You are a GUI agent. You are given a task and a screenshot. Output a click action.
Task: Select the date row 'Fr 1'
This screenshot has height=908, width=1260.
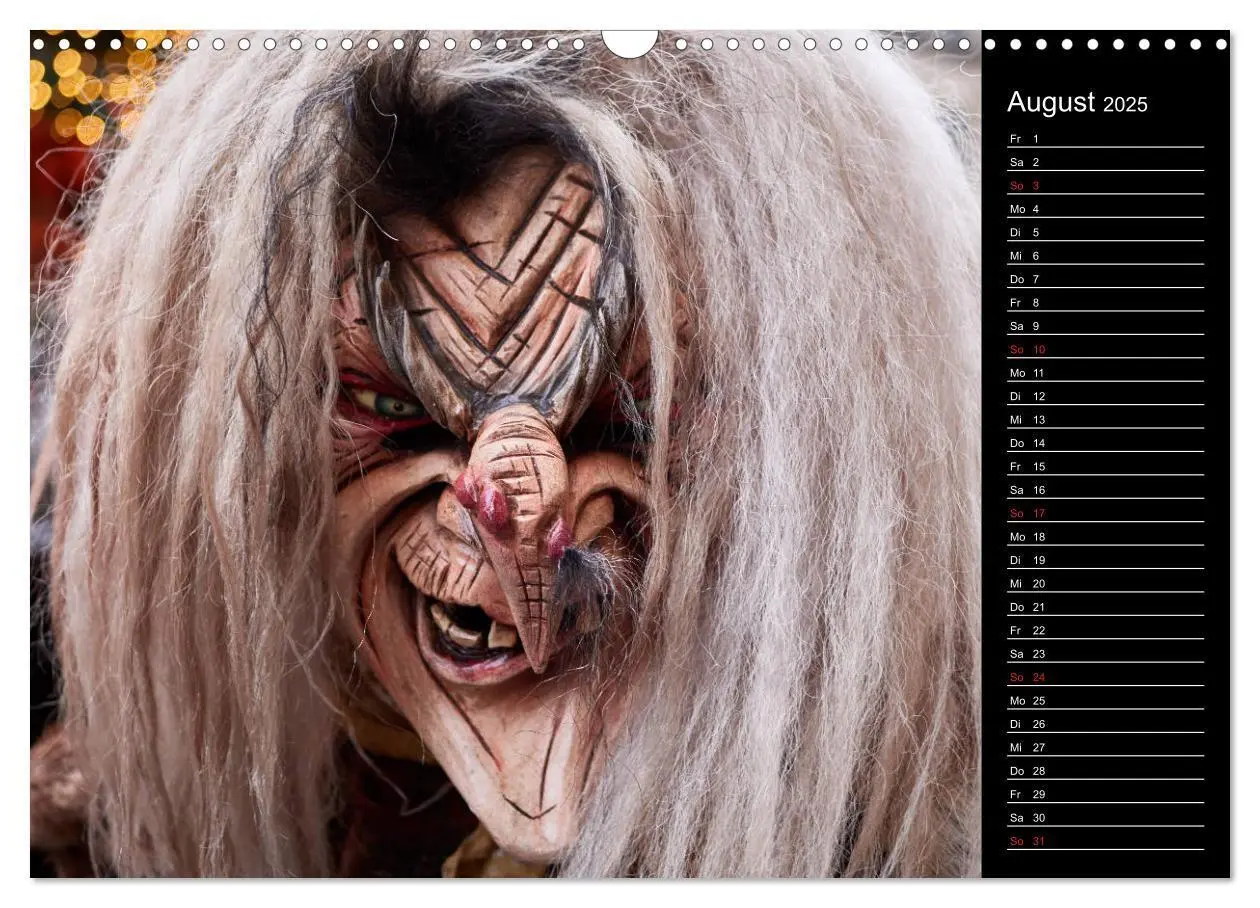(1105, 138)
